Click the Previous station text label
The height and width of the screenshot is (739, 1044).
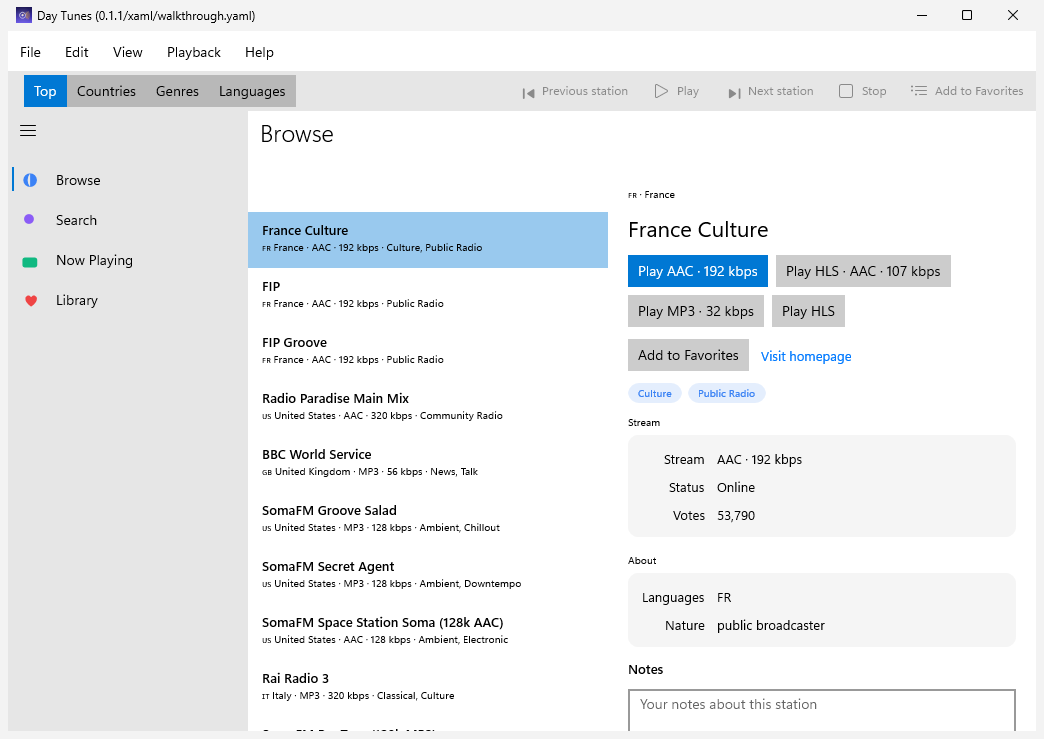point(585,91)
